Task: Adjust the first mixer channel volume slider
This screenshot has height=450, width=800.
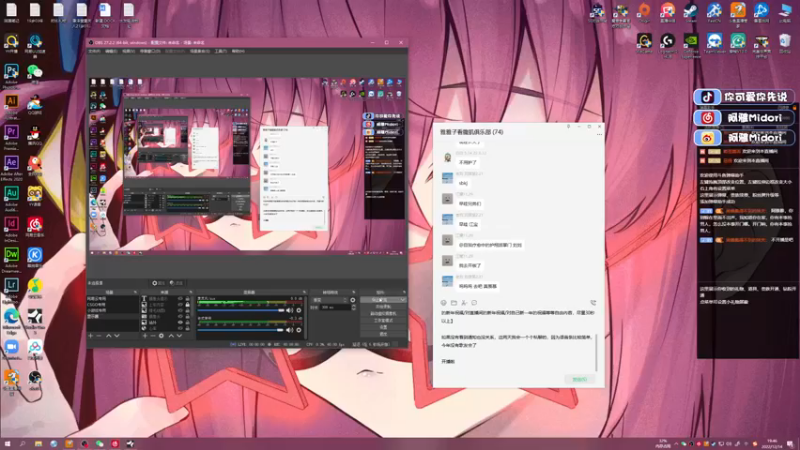Action: coord(241,310)
